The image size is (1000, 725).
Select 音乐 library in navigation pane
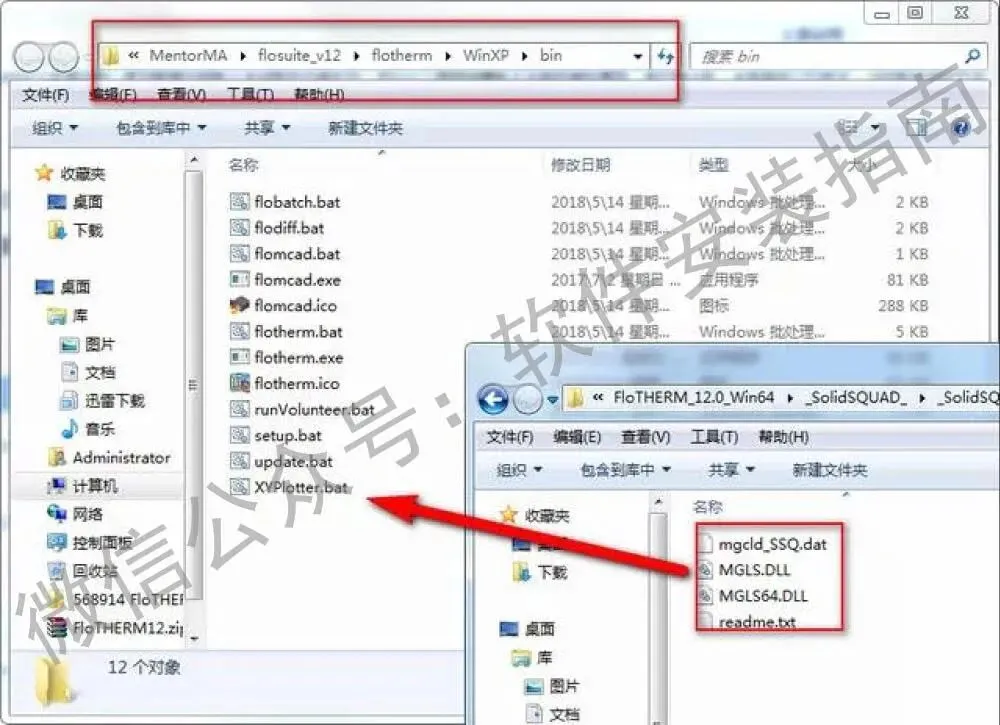tap(100, 428)
